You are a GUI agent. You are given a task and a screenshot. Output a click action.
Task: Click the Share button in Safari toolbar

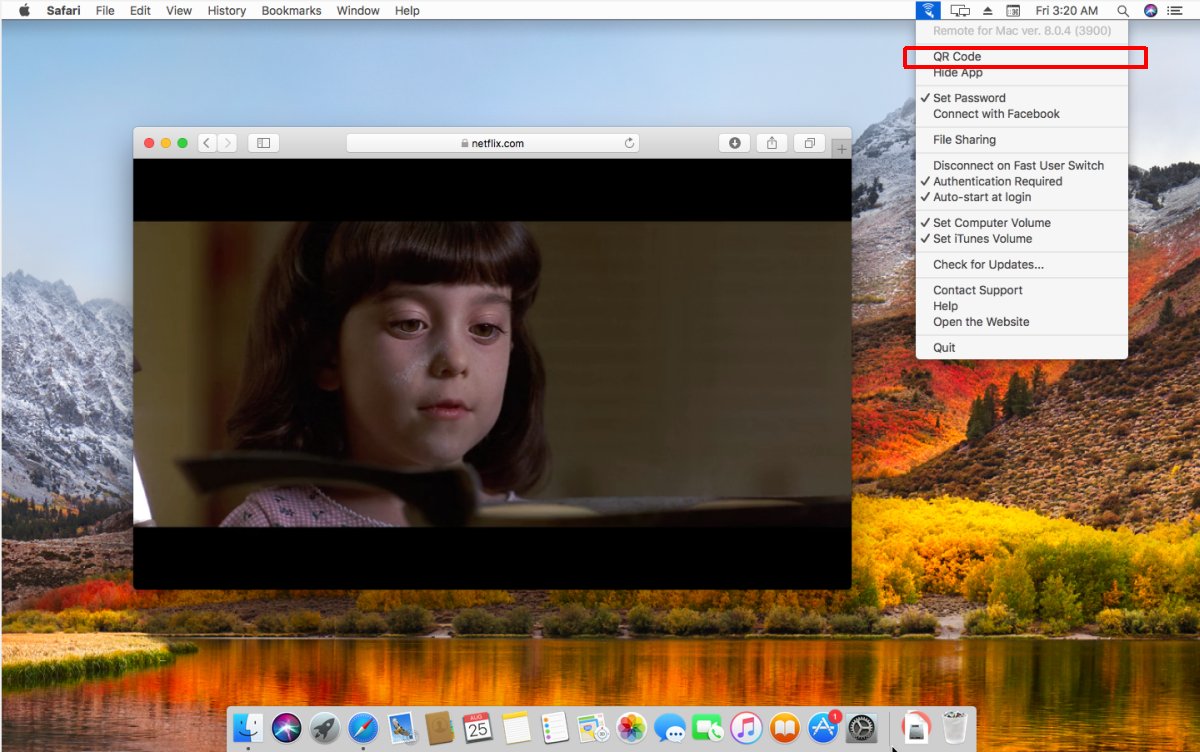point(772,143)
